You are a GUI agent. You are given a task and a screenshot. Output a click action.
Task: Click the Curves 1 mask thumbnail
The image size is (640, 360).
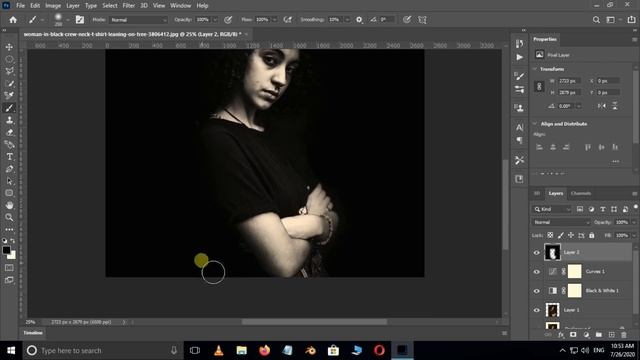(574, 271)
